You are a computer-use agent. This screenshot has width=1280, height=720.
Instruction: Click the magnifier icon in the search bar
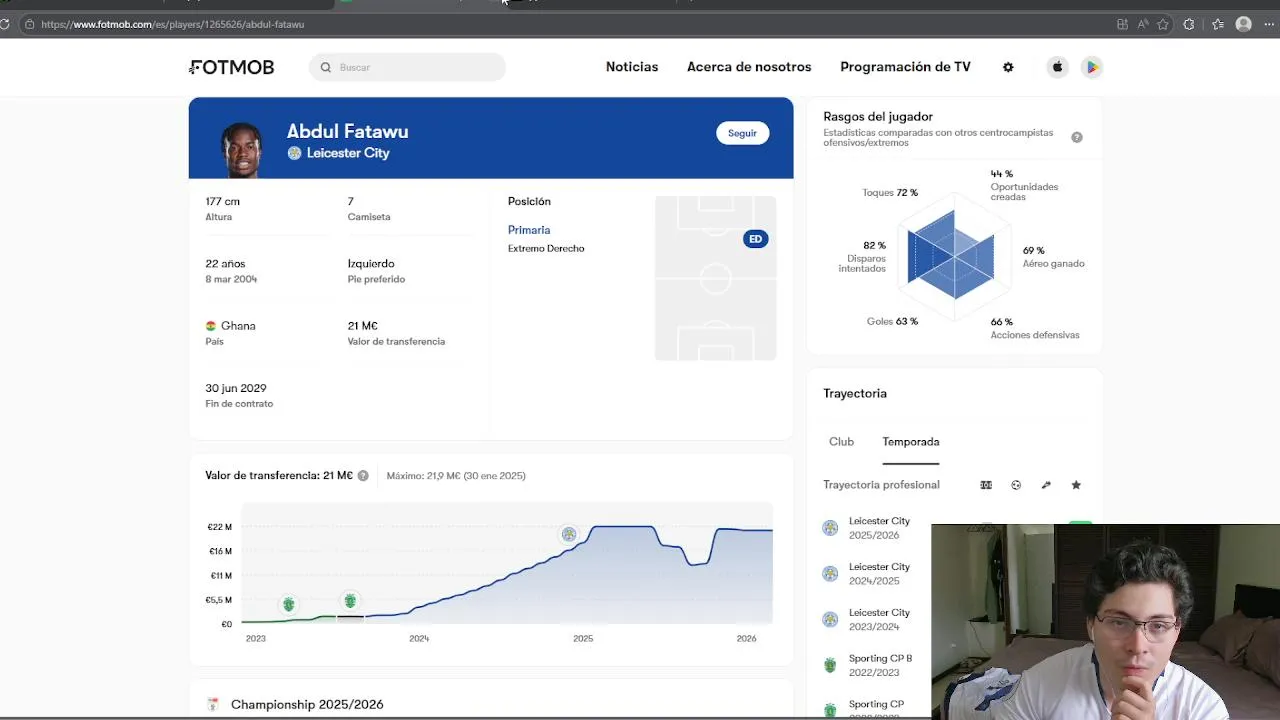point(326,67)
